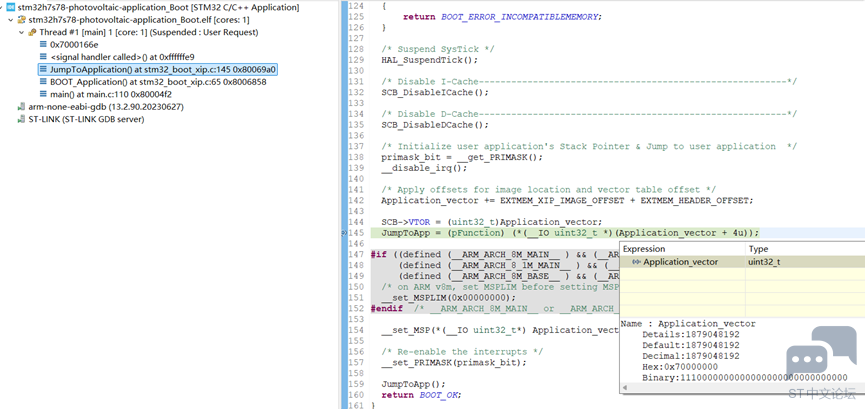865x409 pixels.
Task: Collapse the Boot.elf process node
Action: pyautogui.click(x=11, y=20)
